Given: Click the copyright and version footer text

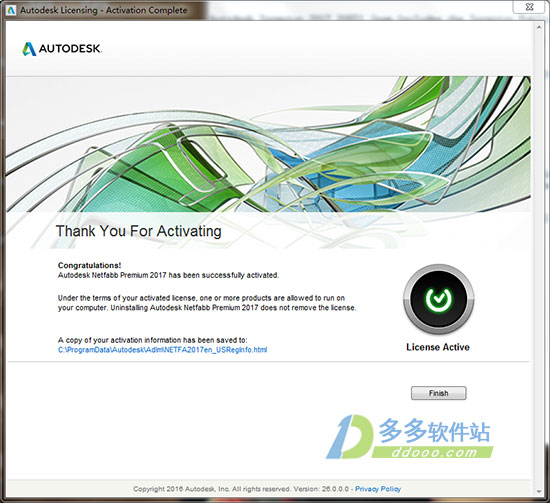Looking at the screenshot, I should (x=241, y=489).
